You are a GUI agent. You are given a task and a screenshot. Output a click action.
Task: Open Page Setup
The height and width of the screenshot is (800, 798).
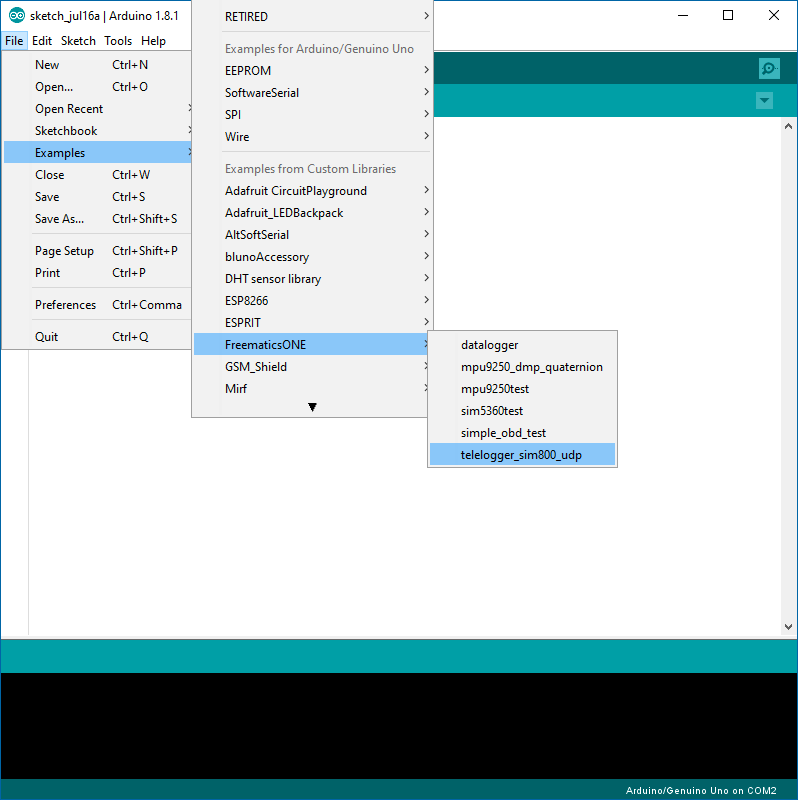(97, 251)
